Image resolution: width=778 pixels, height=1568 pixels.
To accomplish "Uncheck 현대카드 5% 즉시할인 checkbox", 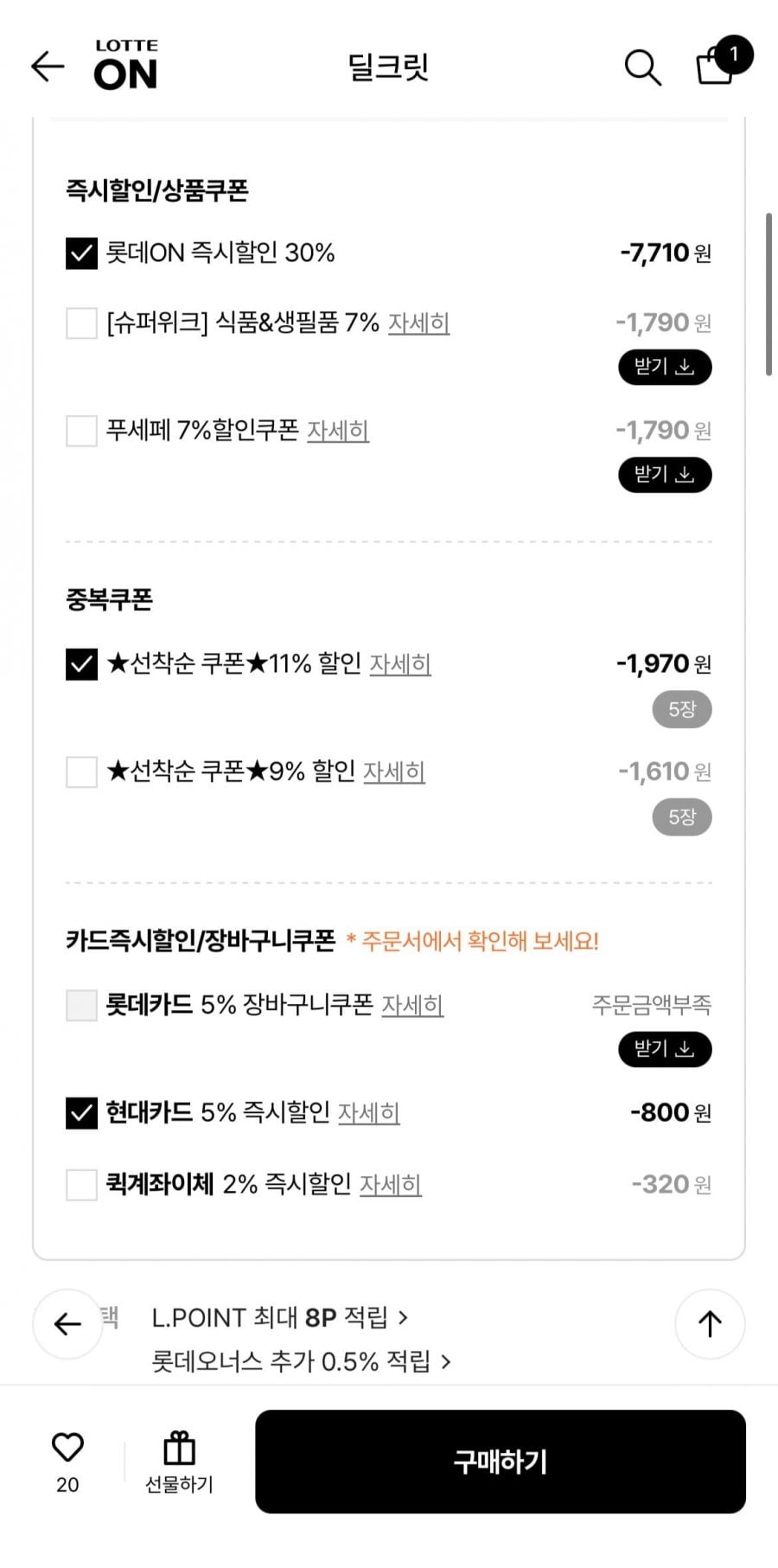I will click(81, 1113).
